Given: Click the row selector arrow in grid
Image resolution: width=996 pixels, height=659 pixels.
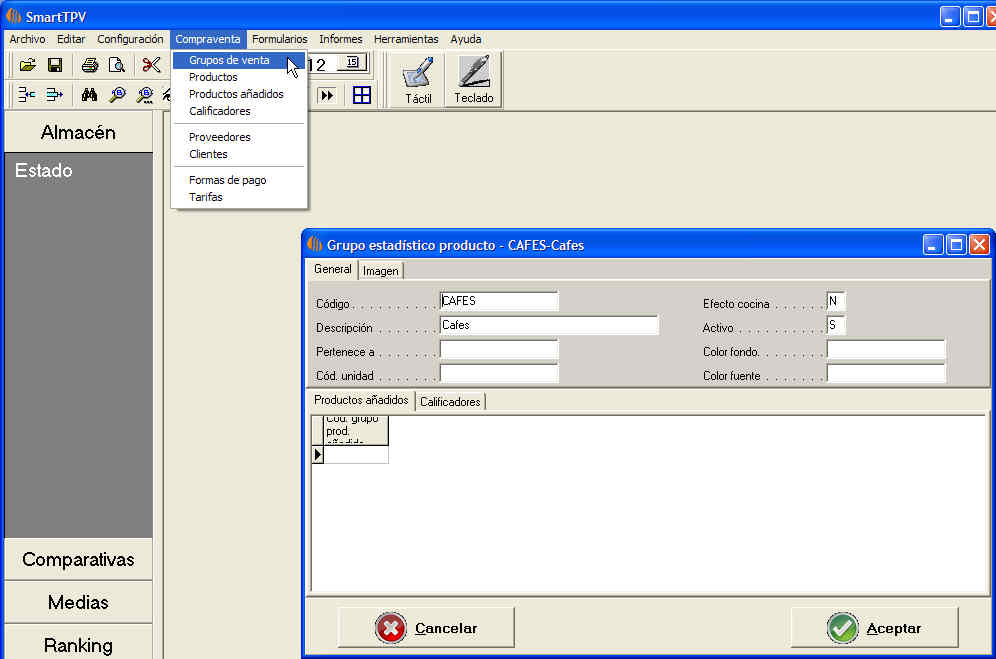Looking at the screenshot, I should 318,454.
